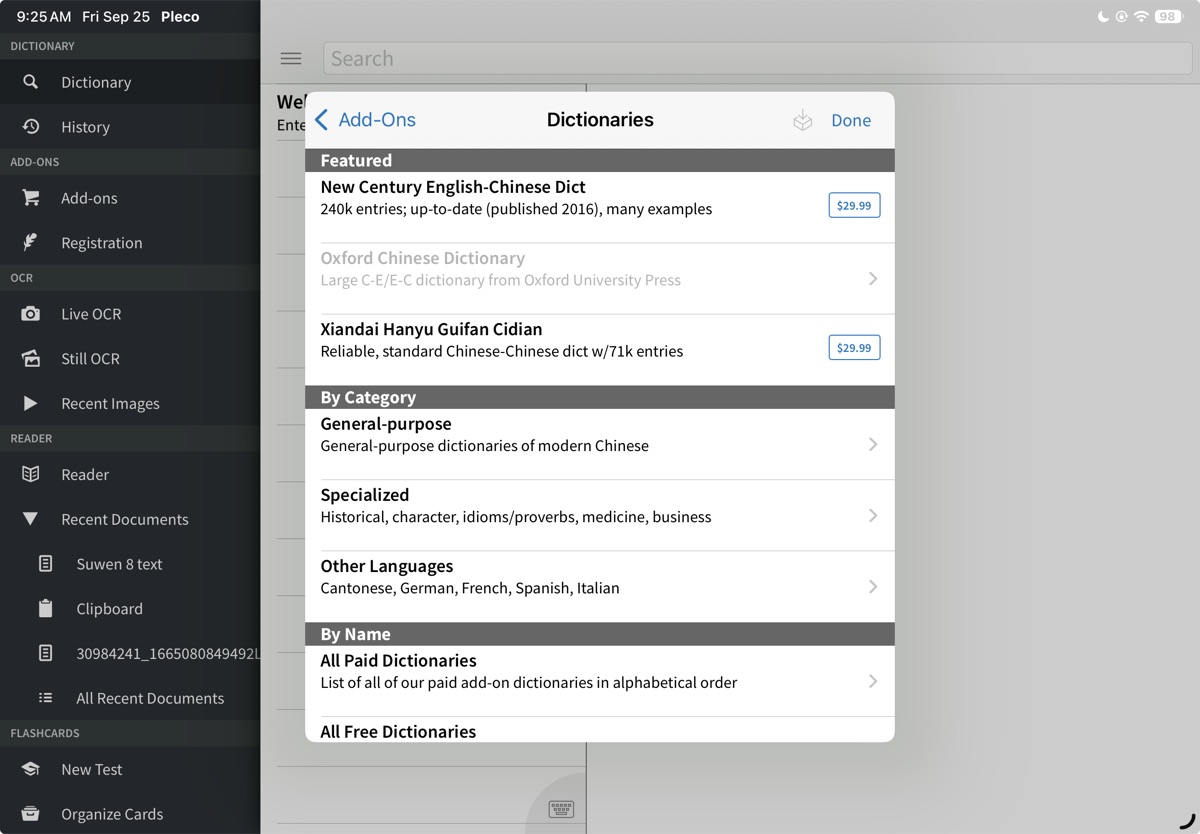Expand All Paid Dictionaries chevron

pyautogui.click(x=873, y=681)
